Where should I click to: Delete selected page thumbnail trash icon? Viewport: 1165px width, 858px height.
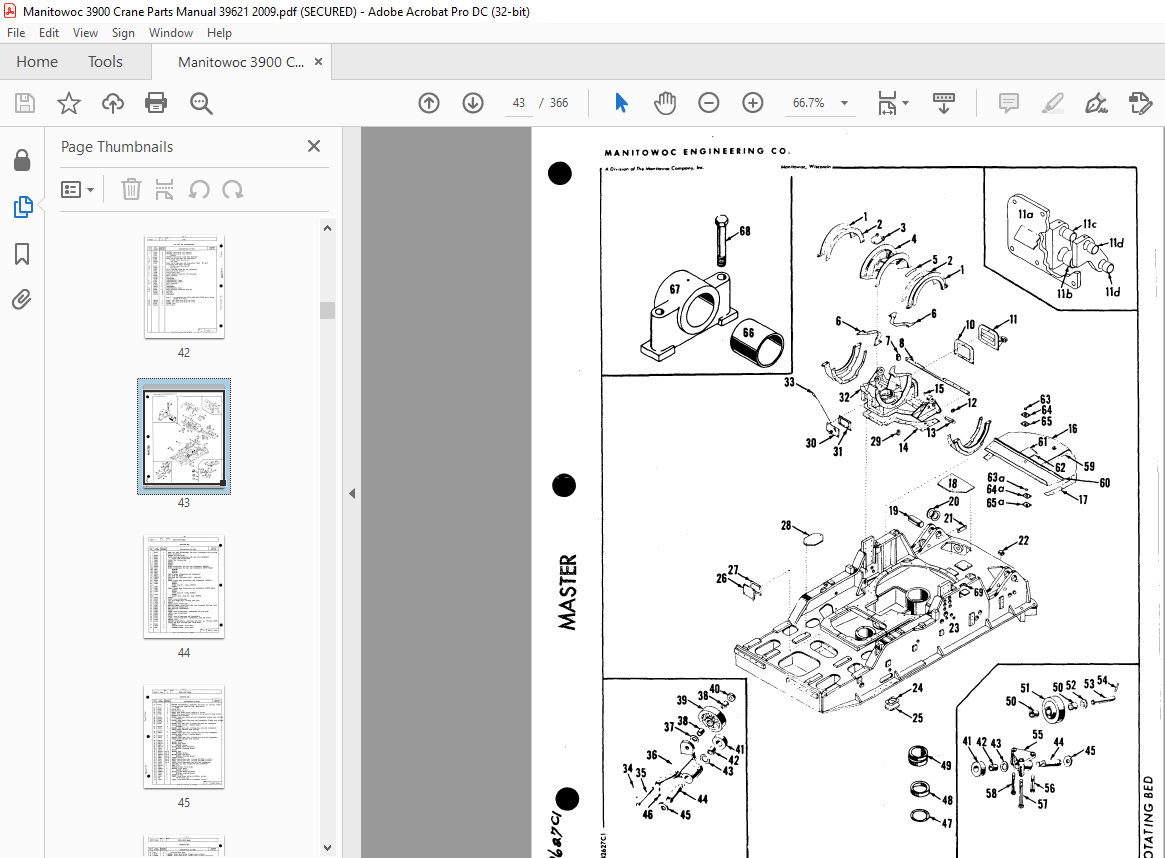(131, 189)
